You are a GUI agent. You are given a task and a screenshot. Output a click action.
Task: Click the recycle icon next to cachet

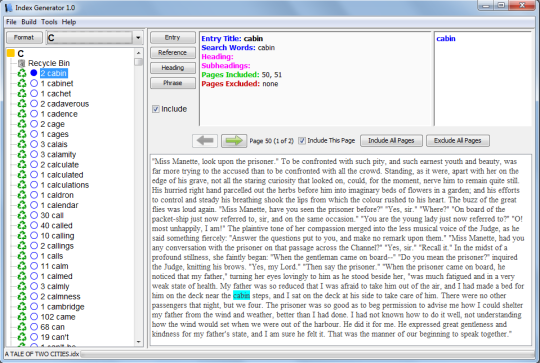tap(22, 93)
